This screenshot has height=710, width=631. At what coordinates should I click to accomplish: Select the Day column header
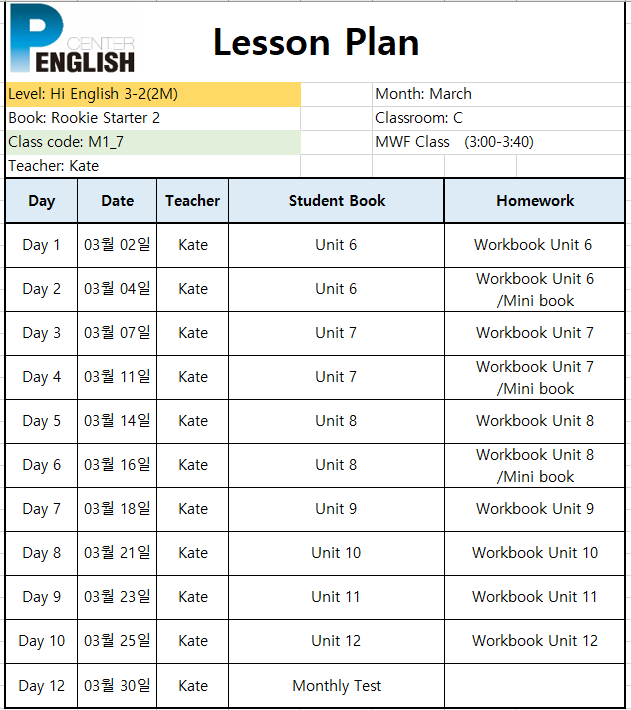coord(42,201)
